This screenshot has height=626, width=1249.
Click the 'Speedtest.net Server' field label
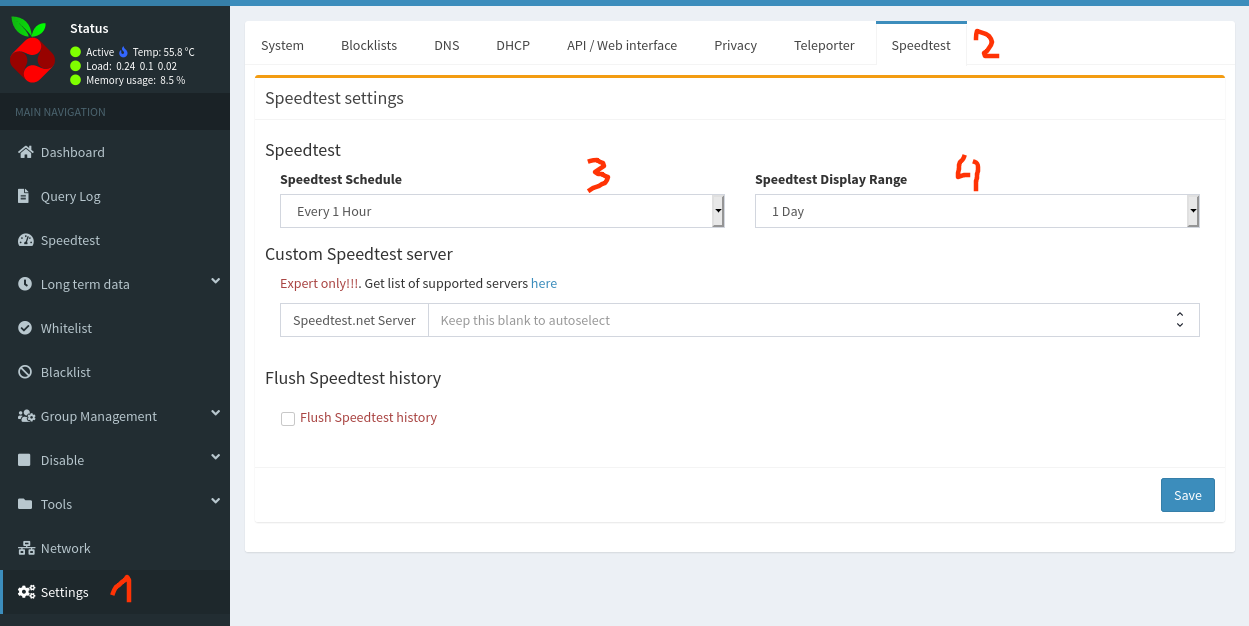click(354, 320)
